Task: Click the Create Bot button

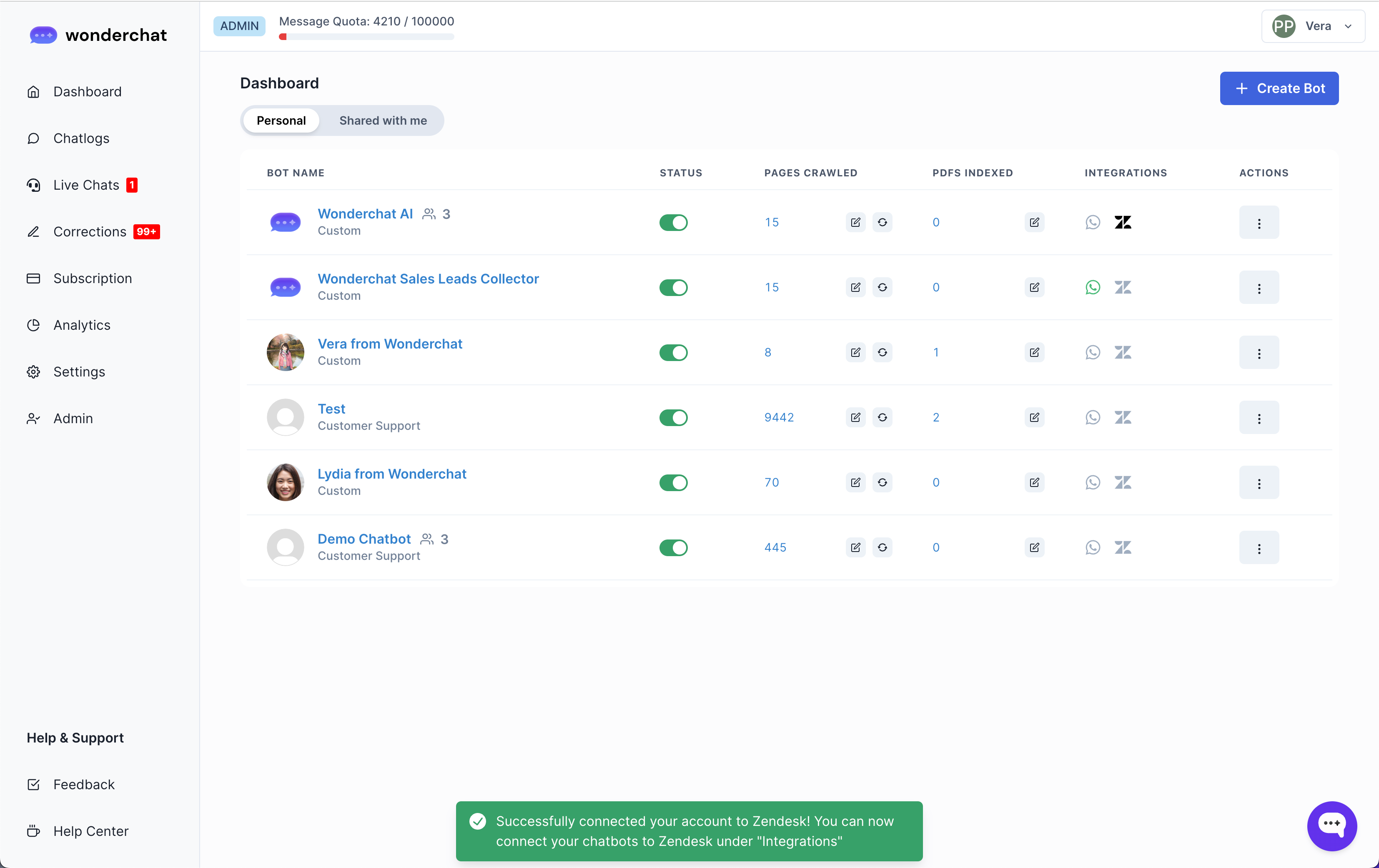Action: click(x=1279, y=88)
